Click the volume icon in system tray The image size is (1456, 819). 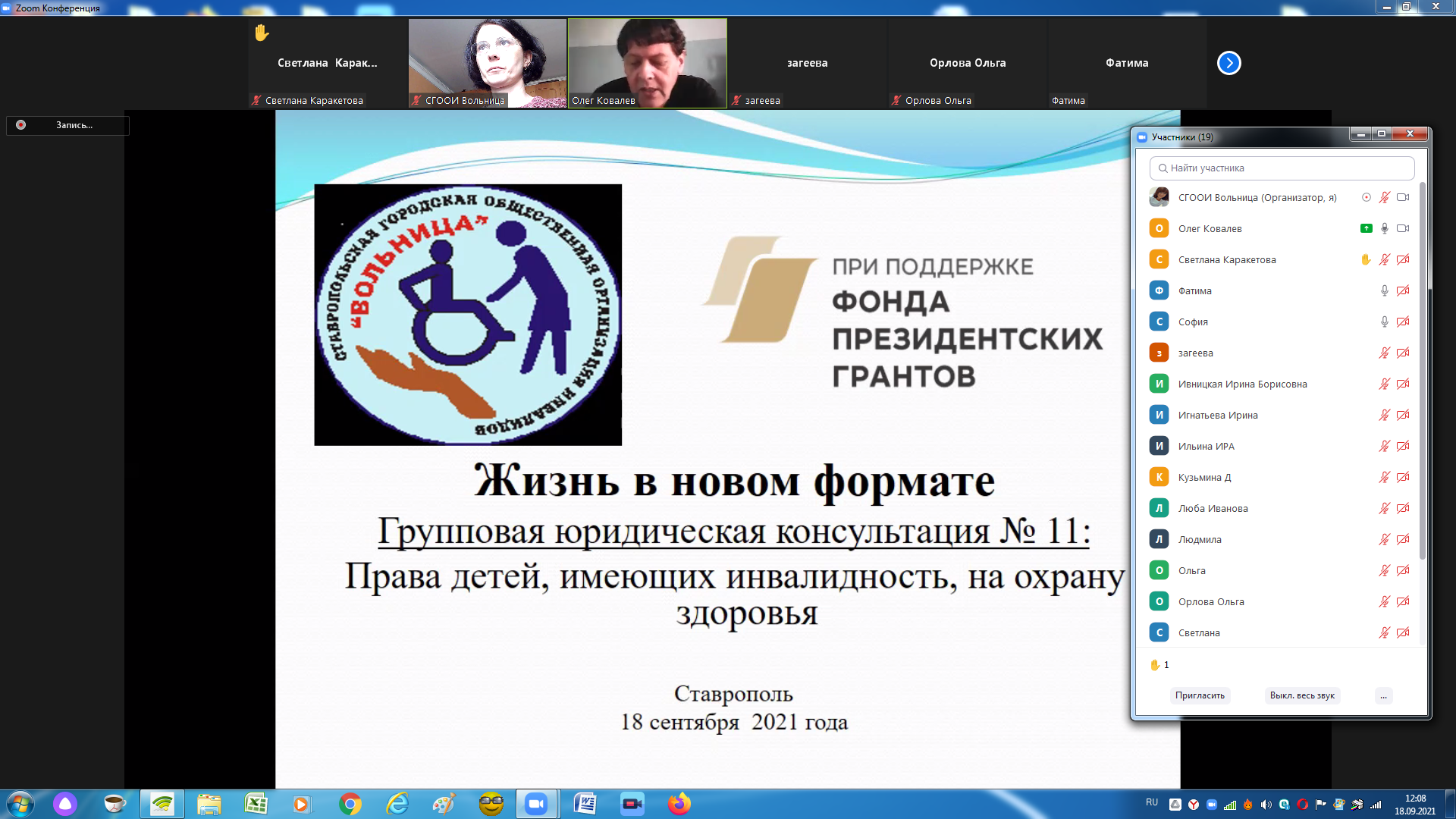(1266, 805)
